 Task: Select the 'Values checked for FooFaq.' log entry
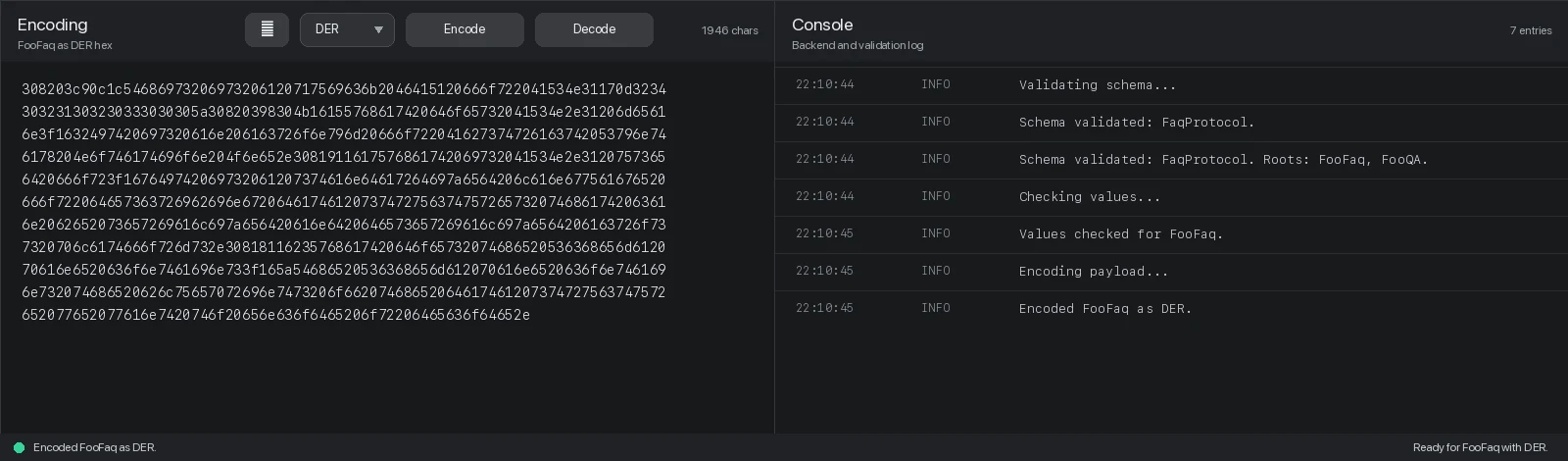pyautogui.click(x=1171, y=234)
